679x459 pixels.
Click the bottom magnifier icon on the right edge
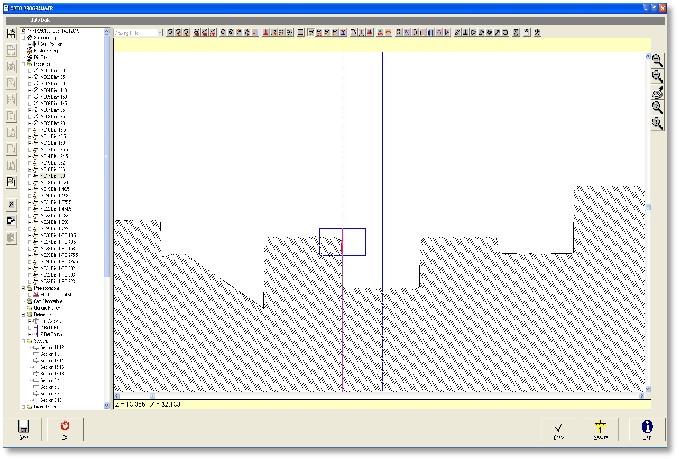[x=657, y=123]
